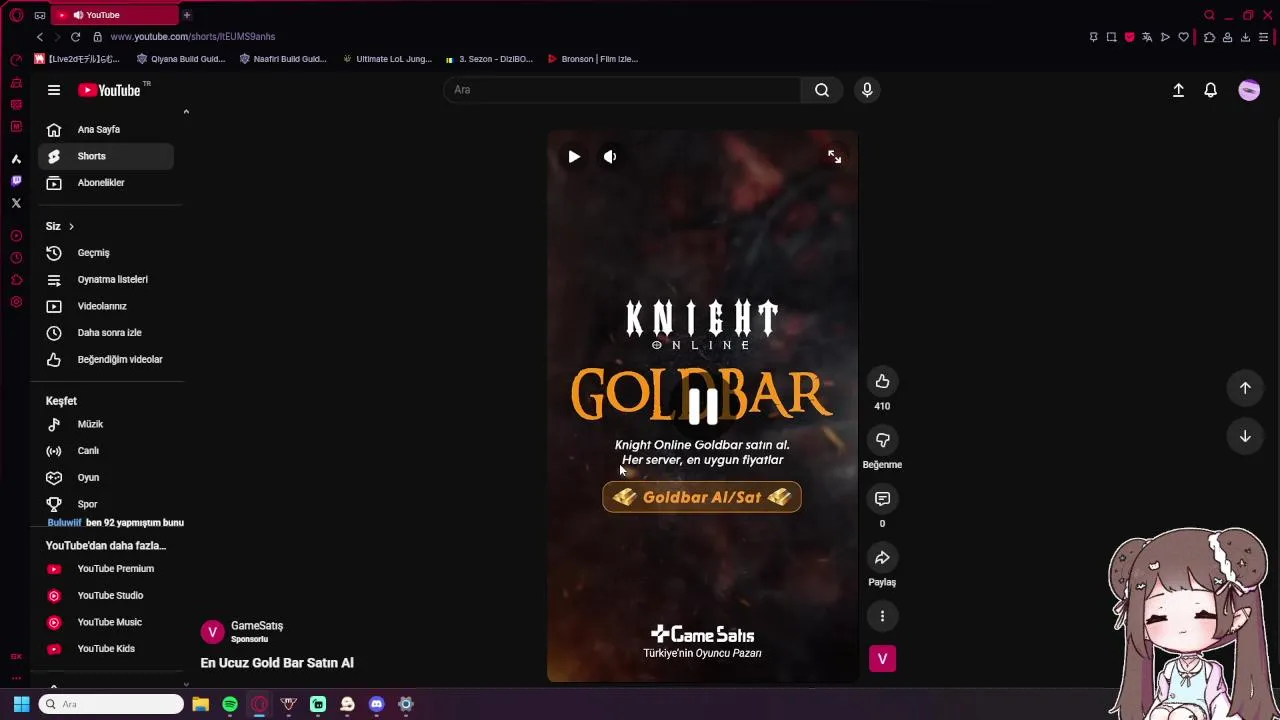Dislike the Short (Beğenme)
Image resolution: width=1280 pixels, height=720 pixels.
point(882,440)
